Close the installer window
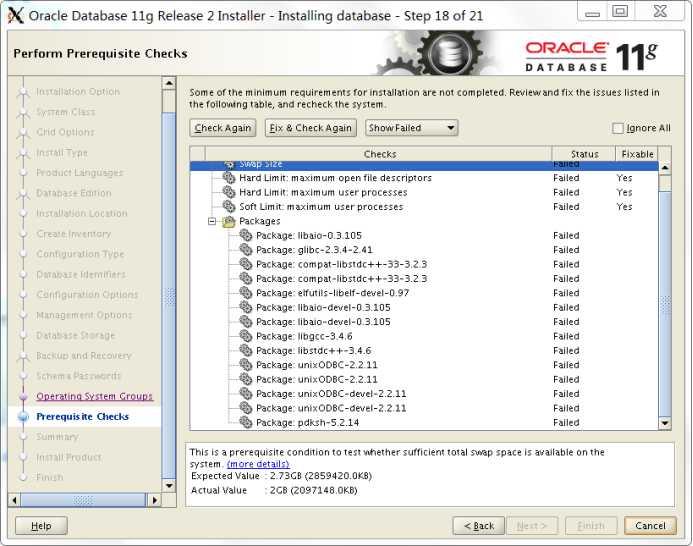Screen dimensions: 693x546 coord(660,11)
